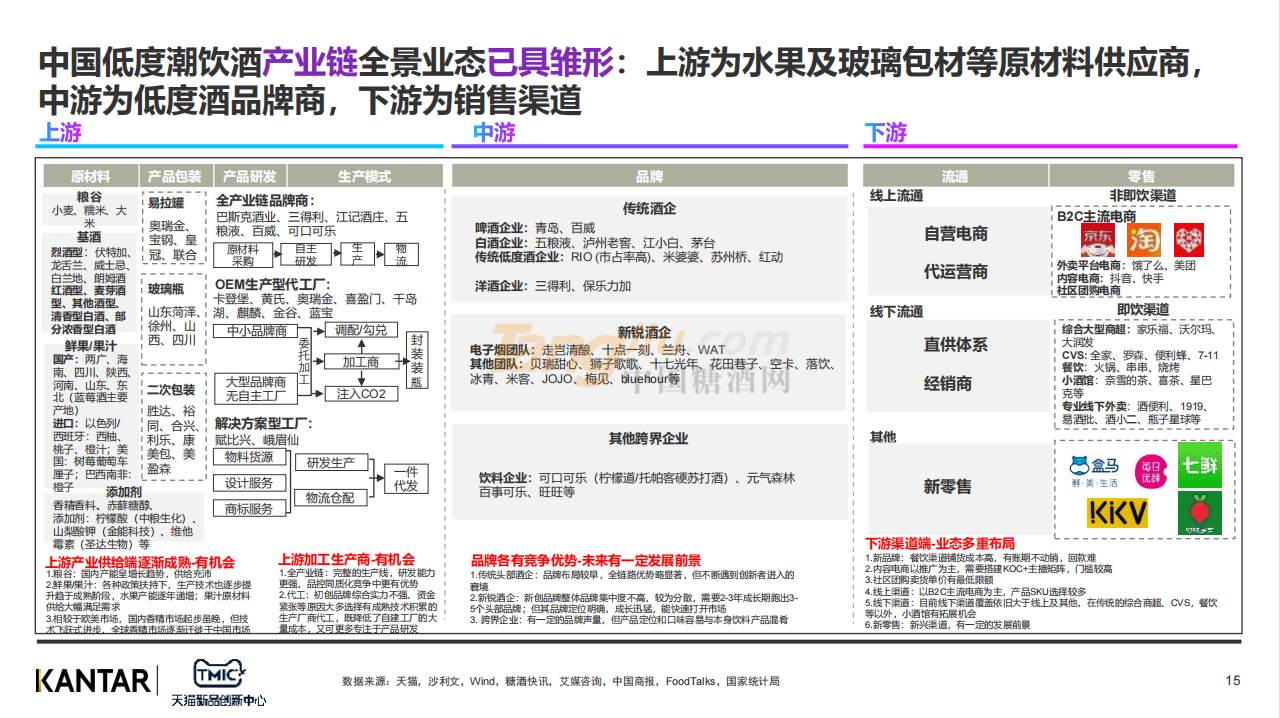1280x718 pixels.
Task: Click the 全产业链品牌商 heading
Action: [x=265, y=200]
